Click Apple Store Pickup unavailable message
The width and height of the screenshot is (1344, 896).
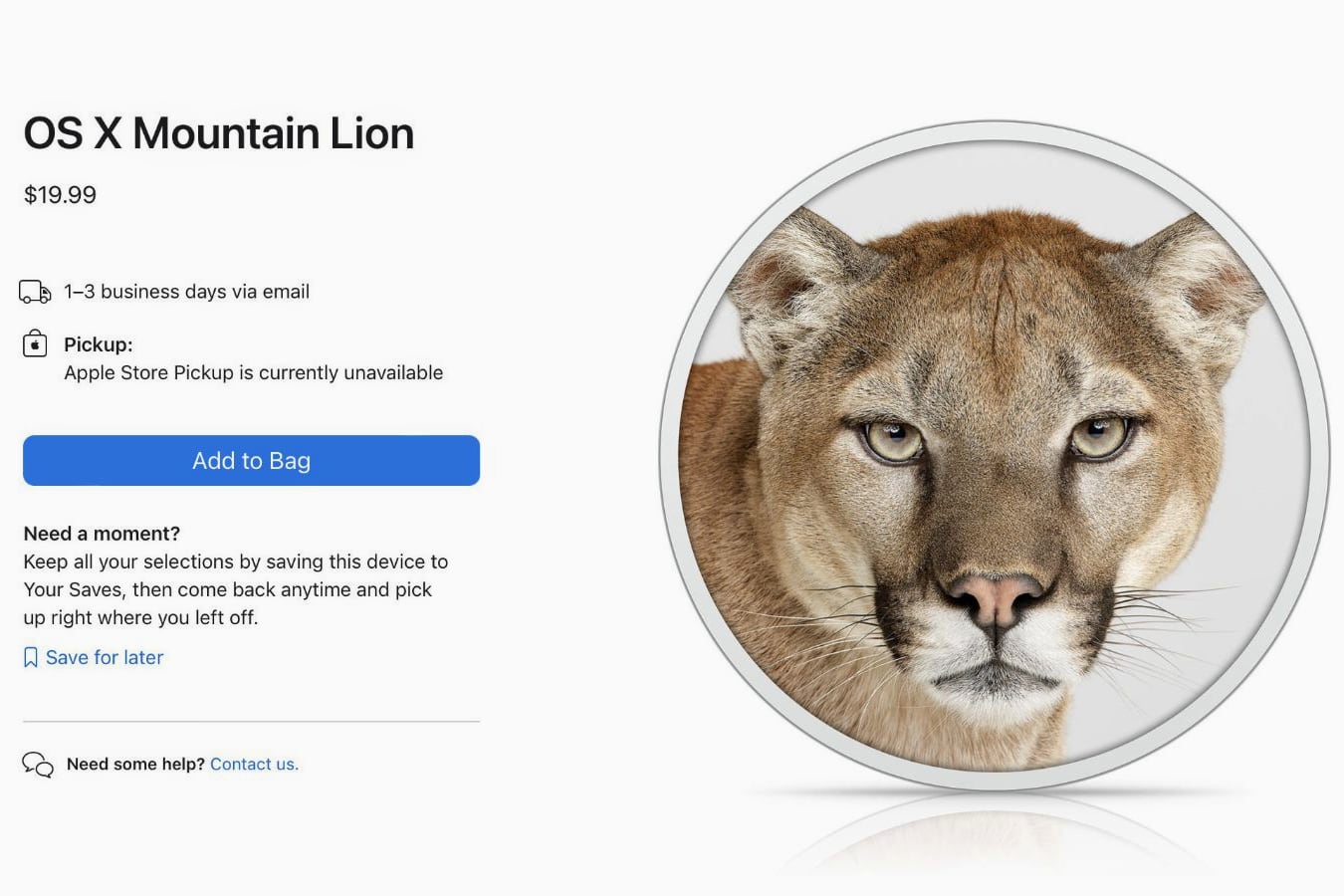[254, 372]
